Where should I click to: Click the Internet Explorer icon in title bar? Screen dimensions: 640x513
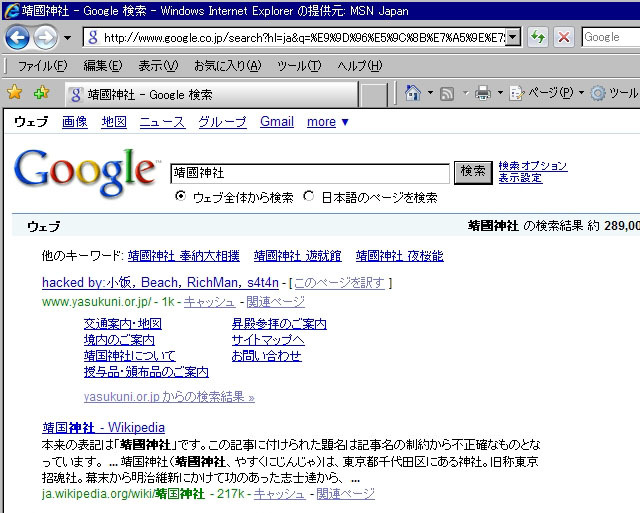point(11,11)
